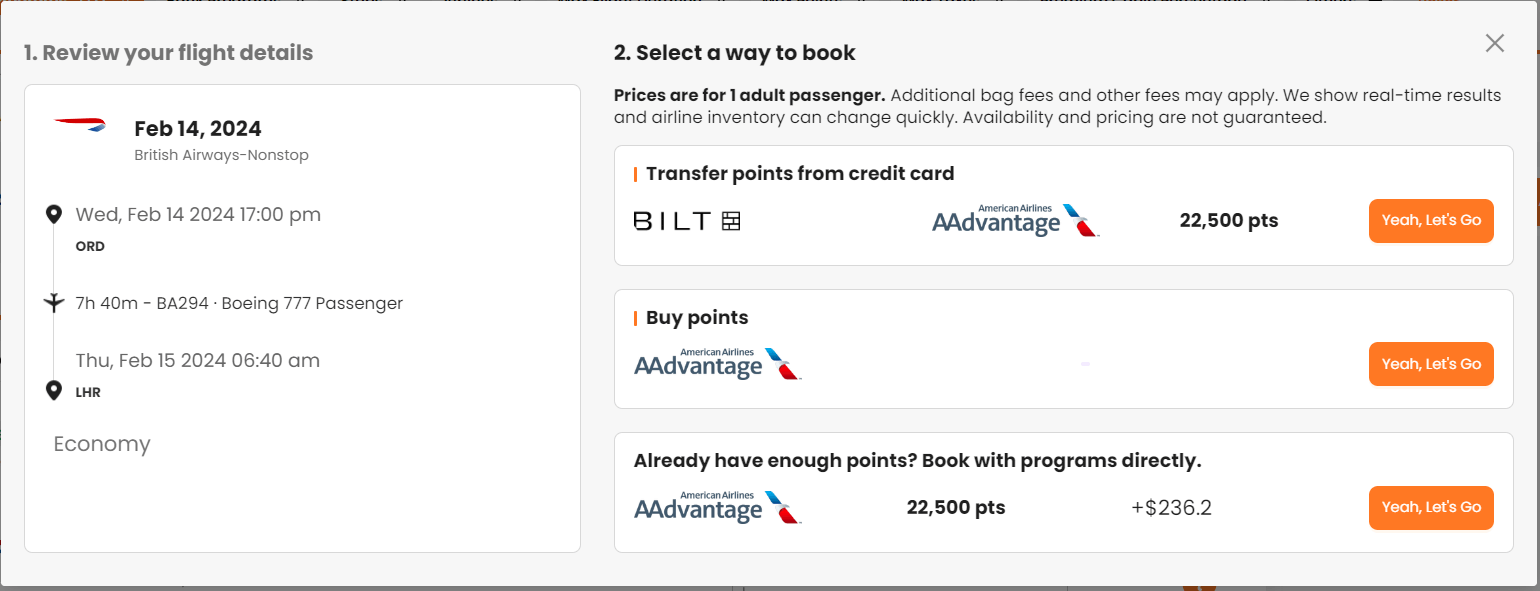The image size is (1540, 591).
Task: Select the departure time Wed, Feb 14 text
Action: 198,214
